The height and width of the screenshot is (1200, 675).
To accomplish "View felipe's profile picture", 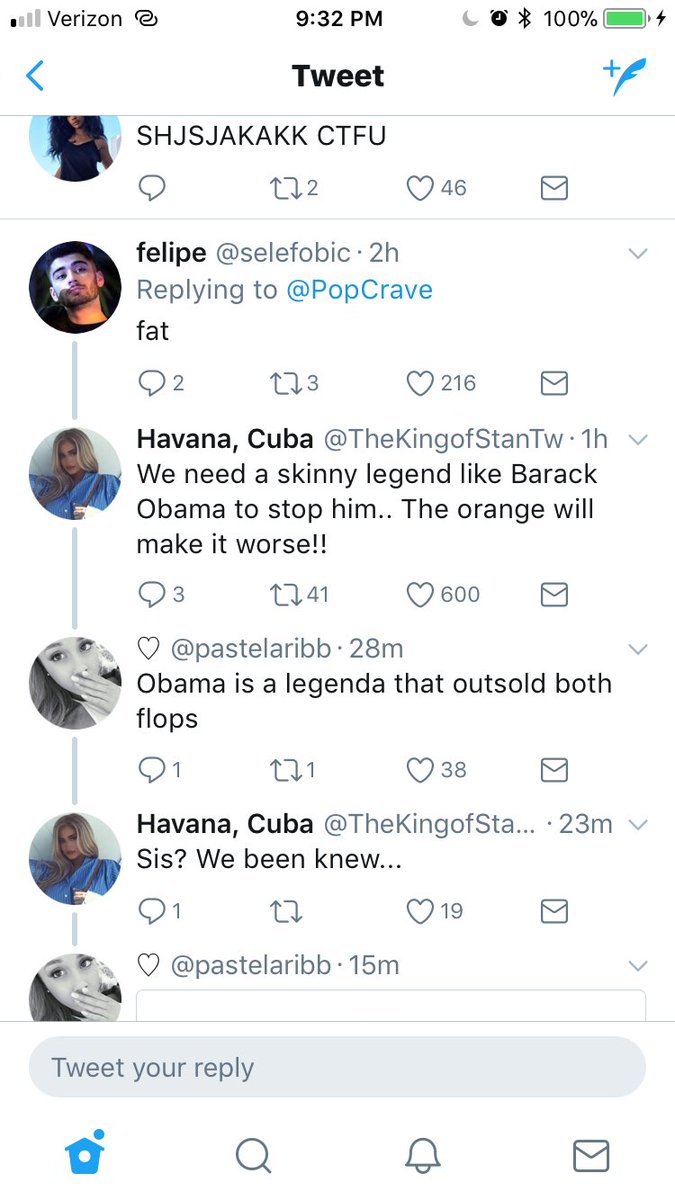I will click(x=76, y=286).
